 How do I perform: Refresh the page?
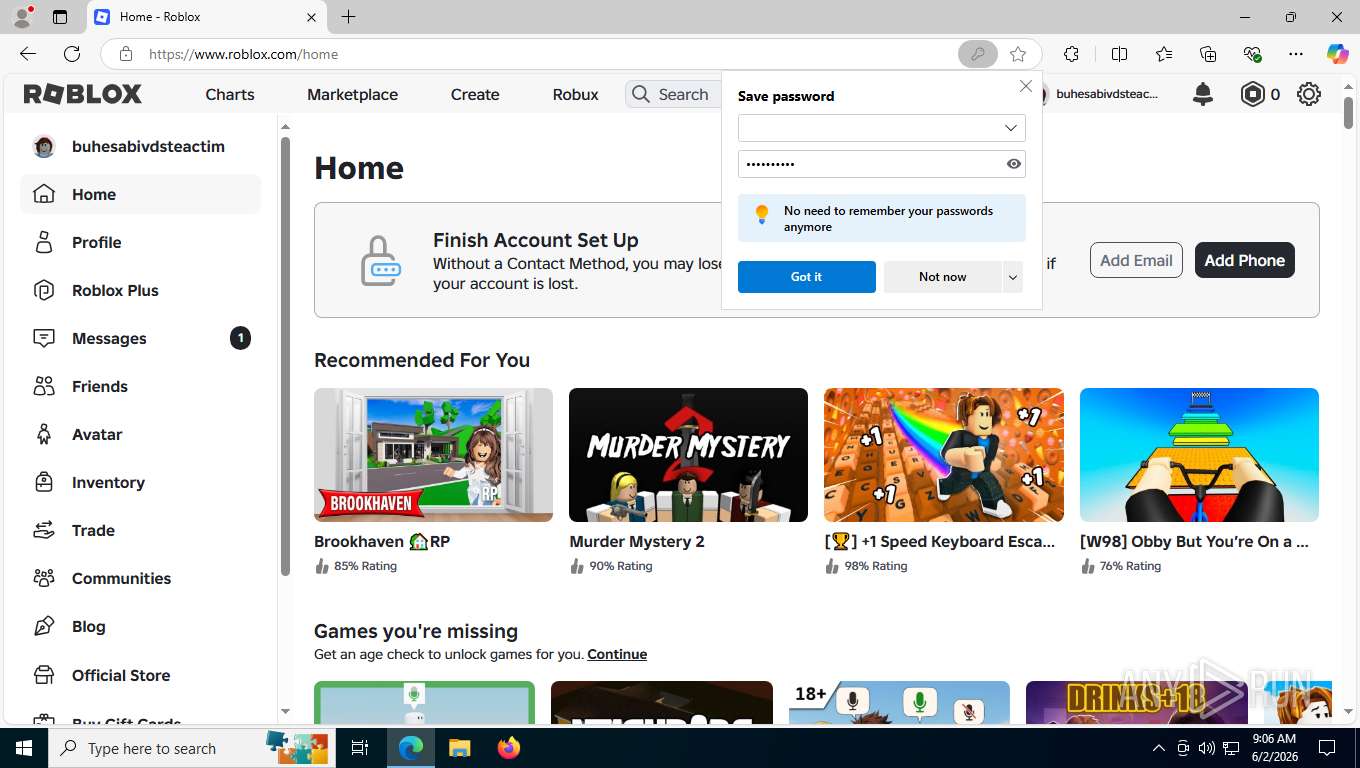(72, 54)
